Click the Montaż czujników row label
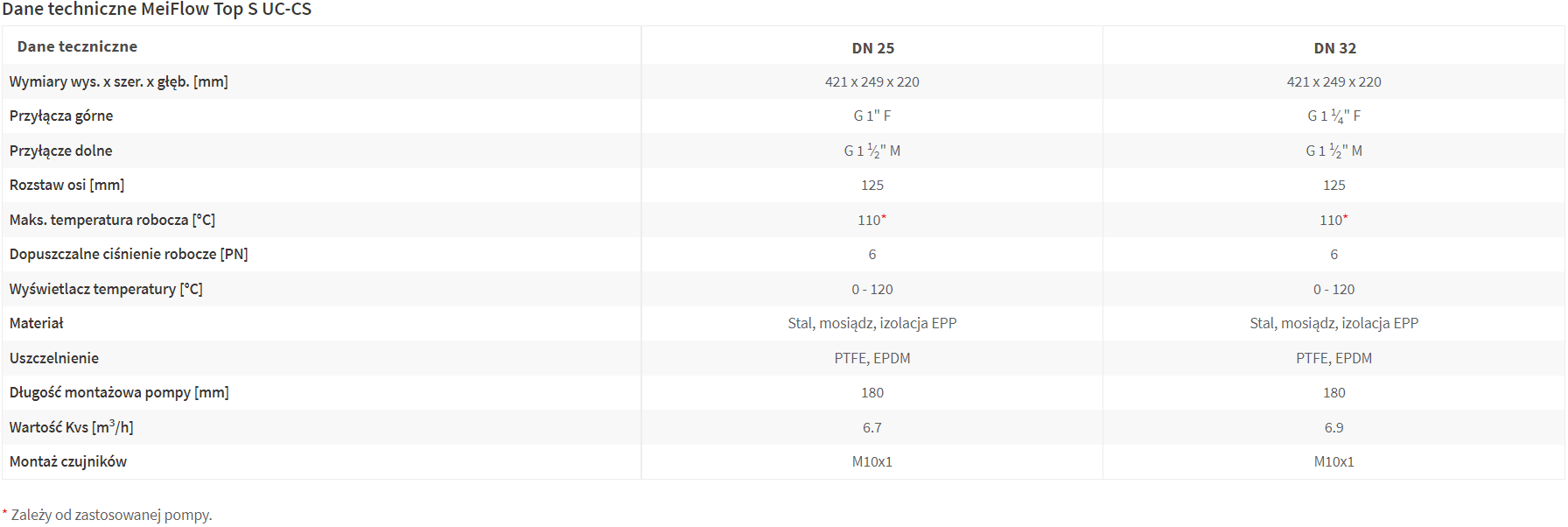This screenshot has height=527, width=1568. (68, 461)
